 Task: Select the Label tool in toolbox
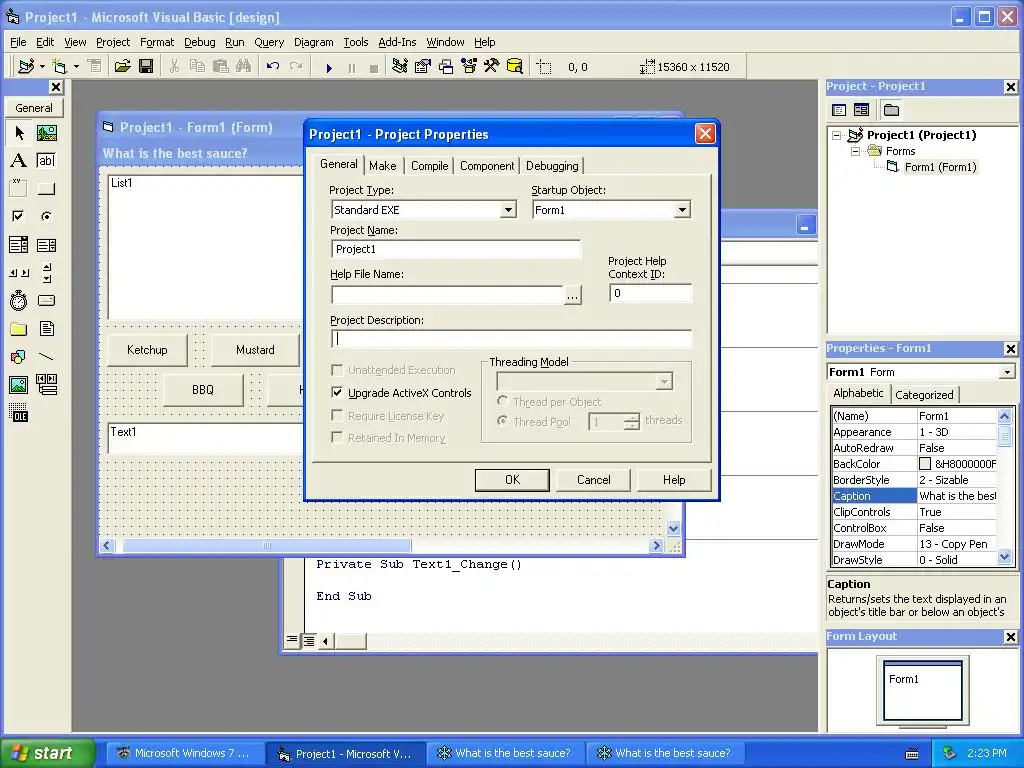(19, 161)
